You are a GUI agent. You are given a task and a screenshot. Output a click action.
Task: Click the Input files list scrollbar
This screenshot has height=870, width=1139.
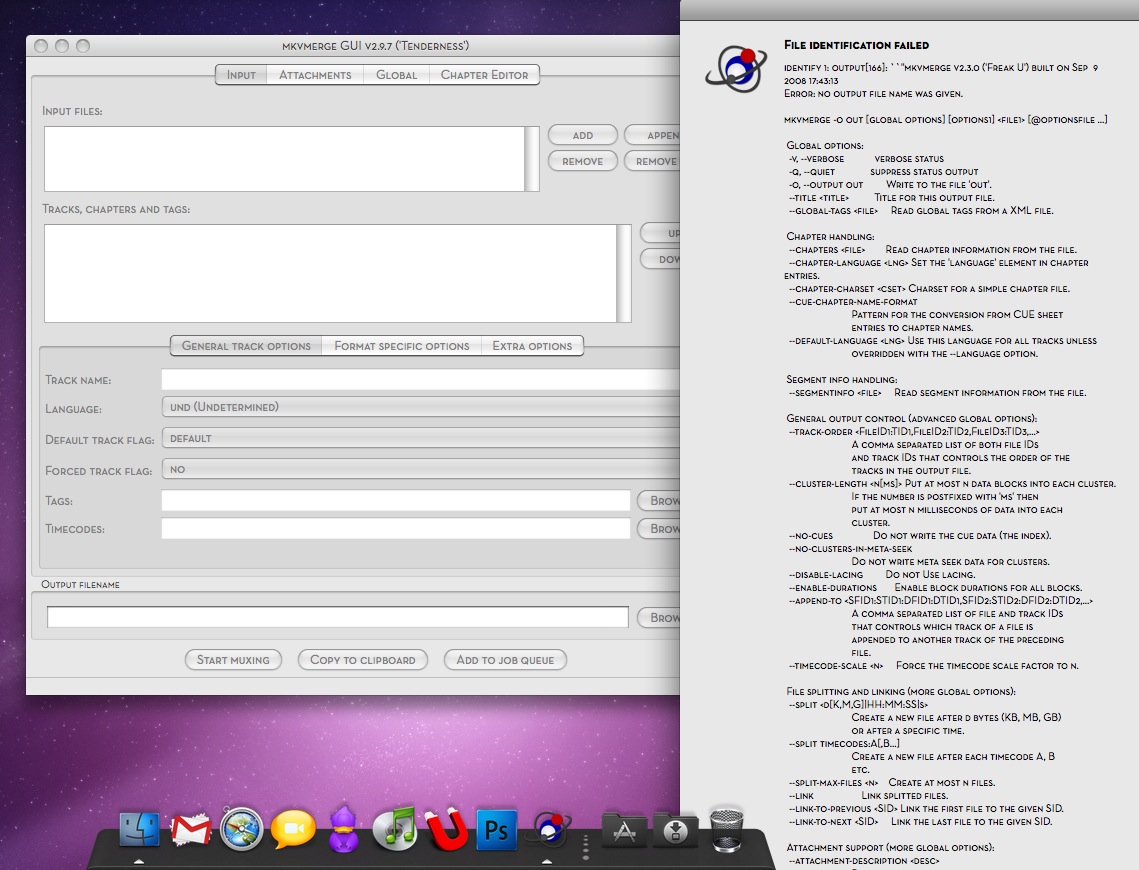532,159
